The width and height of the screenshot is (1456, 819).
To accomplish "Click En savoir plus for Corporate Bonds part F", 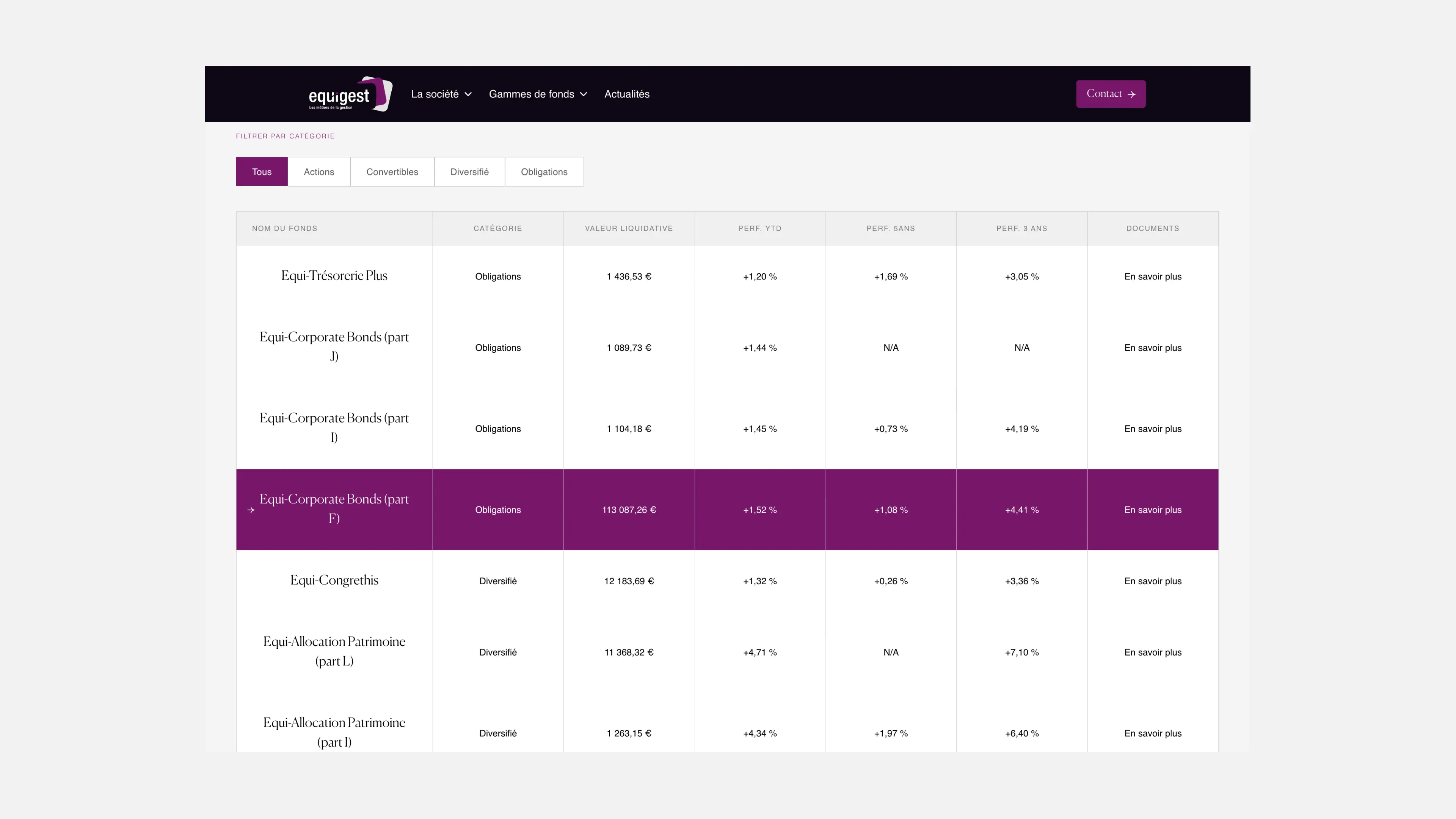I will point(1153,510).
